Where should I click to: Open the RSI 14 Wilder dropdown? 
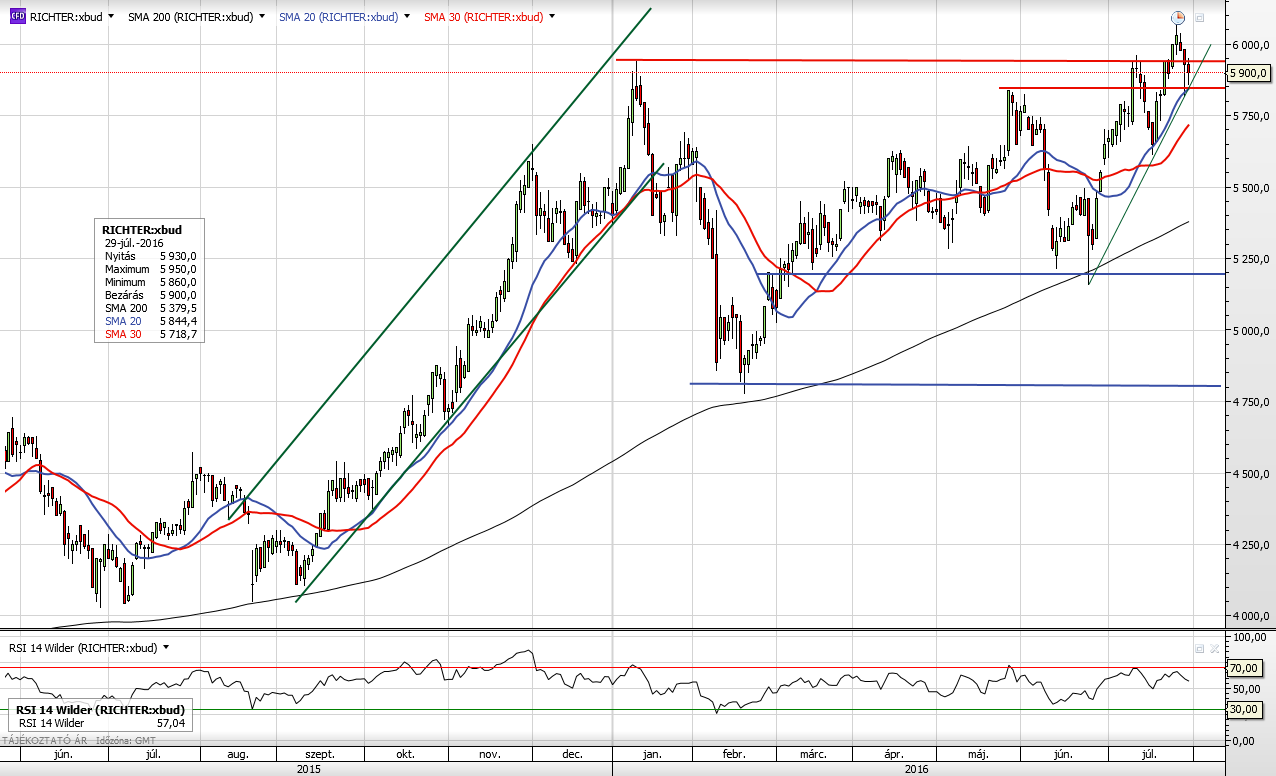pos(166,648)
